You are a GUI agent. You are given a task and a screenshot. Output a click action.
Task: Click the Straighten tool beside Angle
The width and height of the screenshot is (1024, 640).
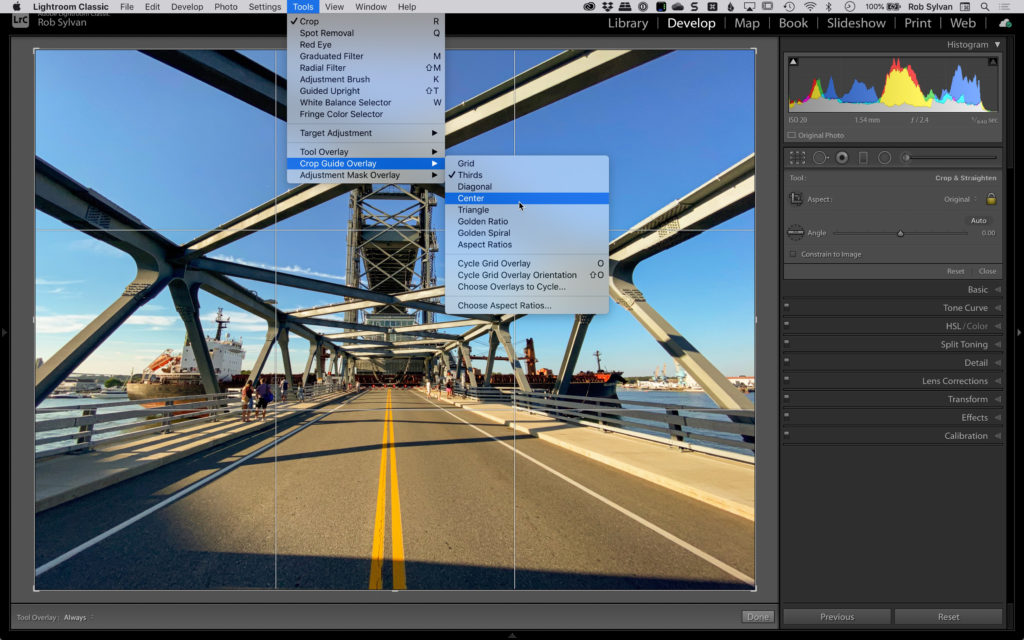pyautogui.click(x=795, y=232)
